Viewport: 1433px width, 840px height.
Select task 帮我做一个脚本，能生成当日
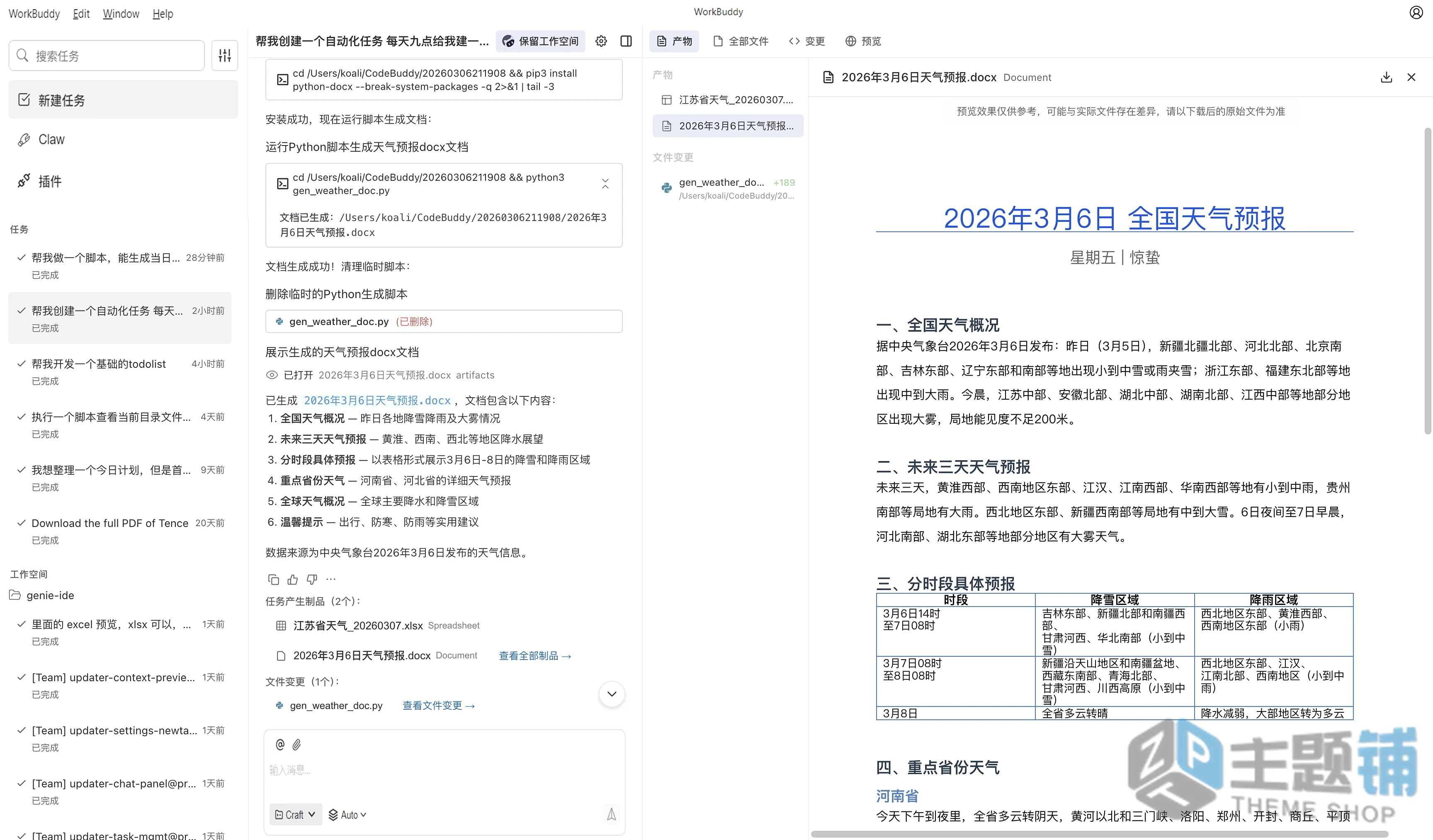pos(120,266)
